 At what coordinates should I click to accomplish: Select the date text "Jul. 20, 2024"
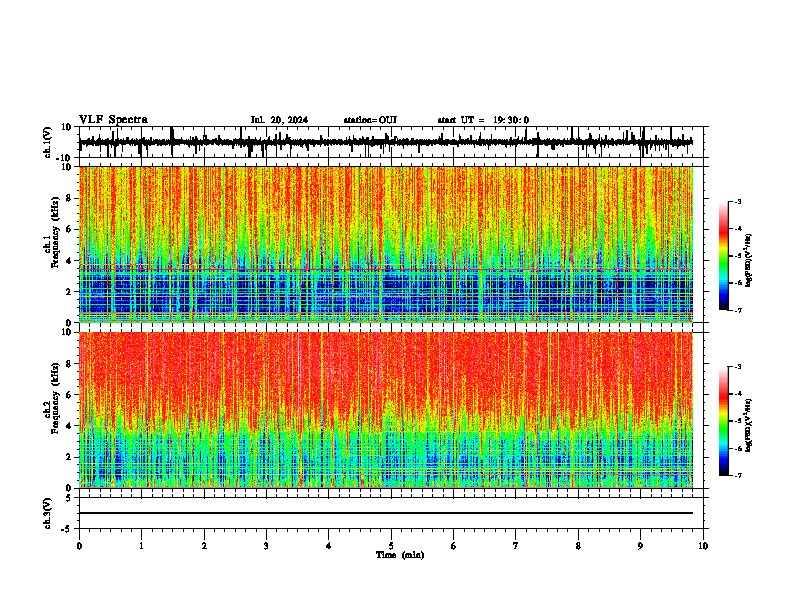click(x=279, y=120)
